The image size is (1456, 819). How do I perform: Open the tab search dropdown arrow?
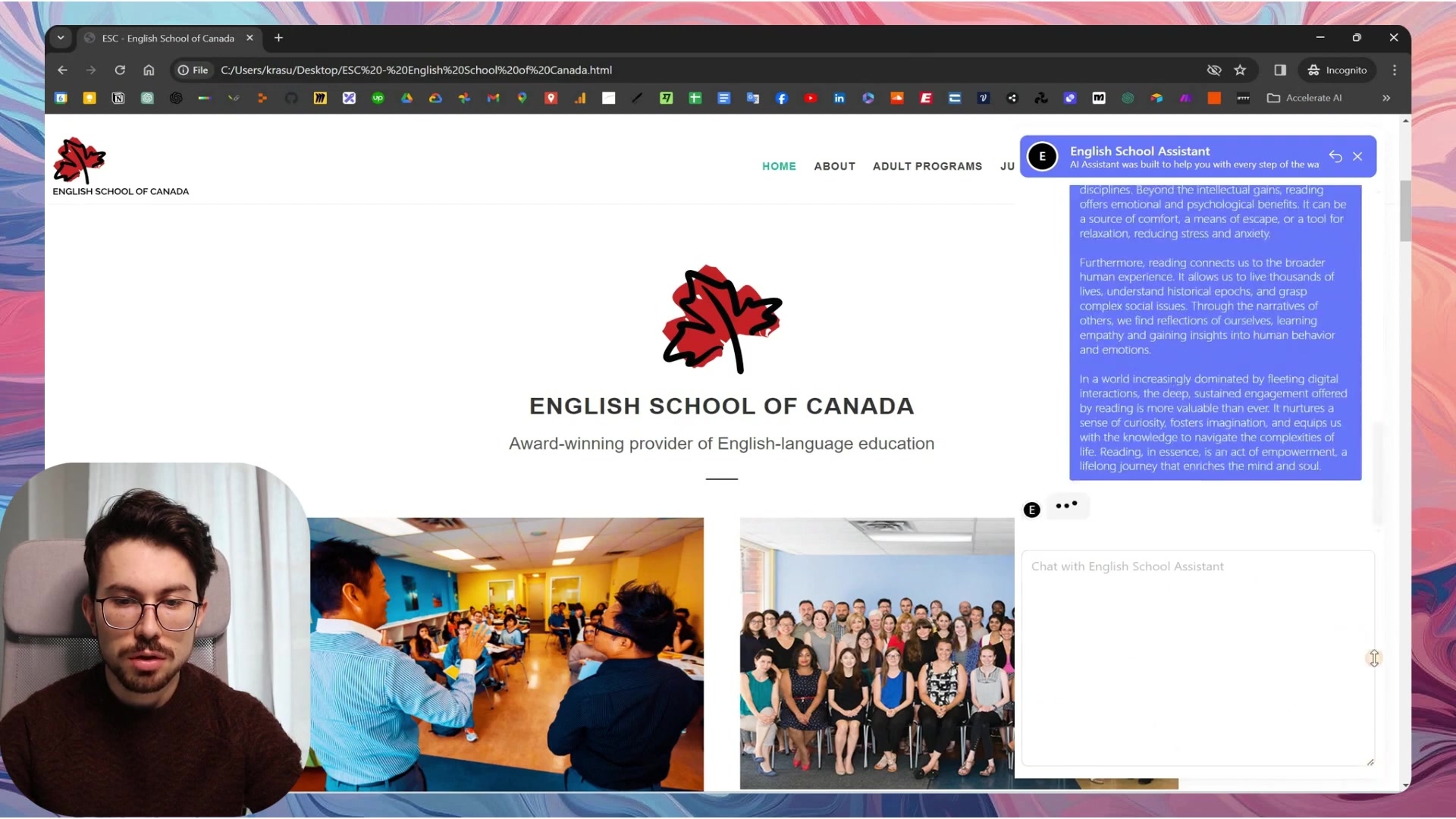pos(61,38)
